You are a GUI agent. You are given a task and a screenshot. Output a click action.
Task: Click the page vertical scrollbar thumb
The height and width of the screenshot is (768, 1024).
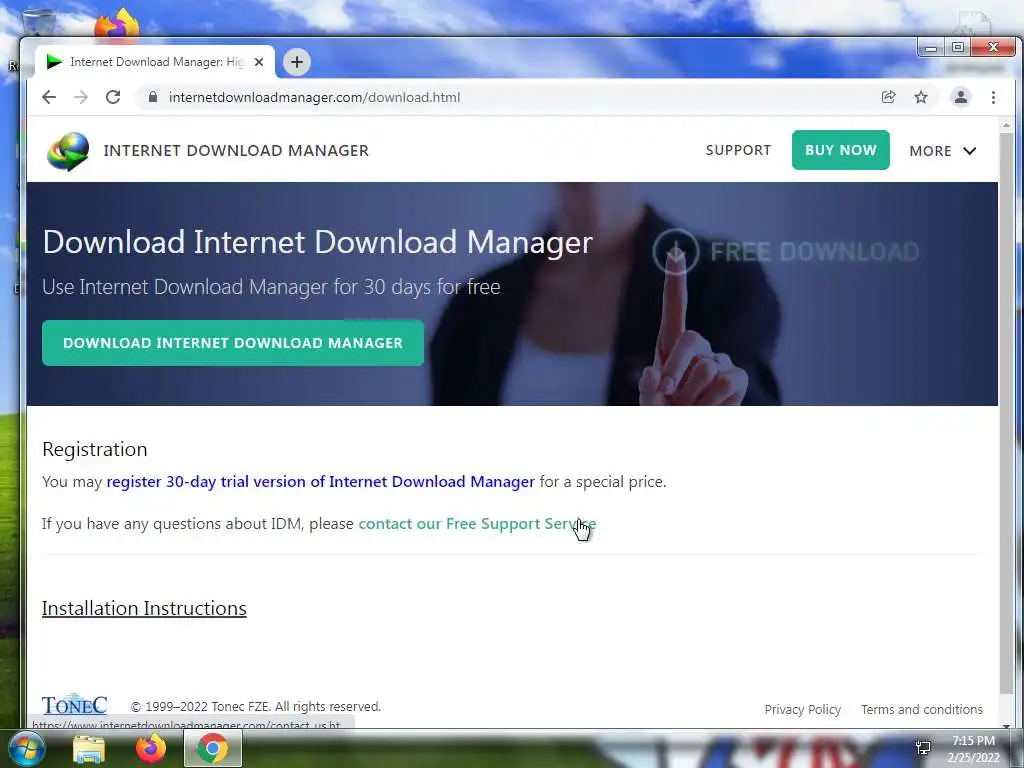click(1006, 415)
